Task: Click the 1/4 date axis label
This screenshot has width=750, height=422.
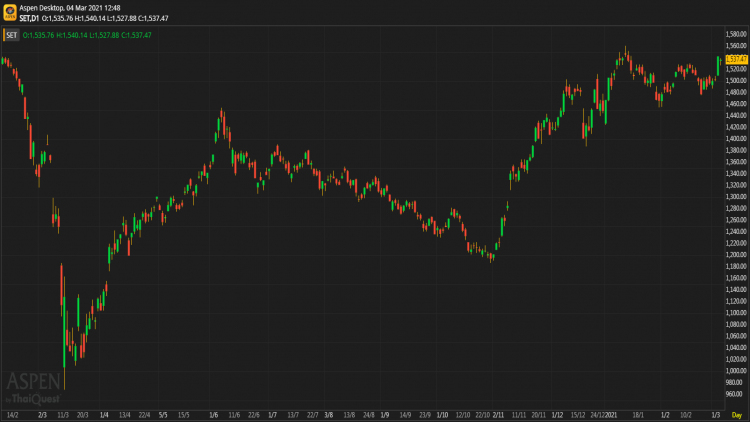Action: click(x=104, y=415)
